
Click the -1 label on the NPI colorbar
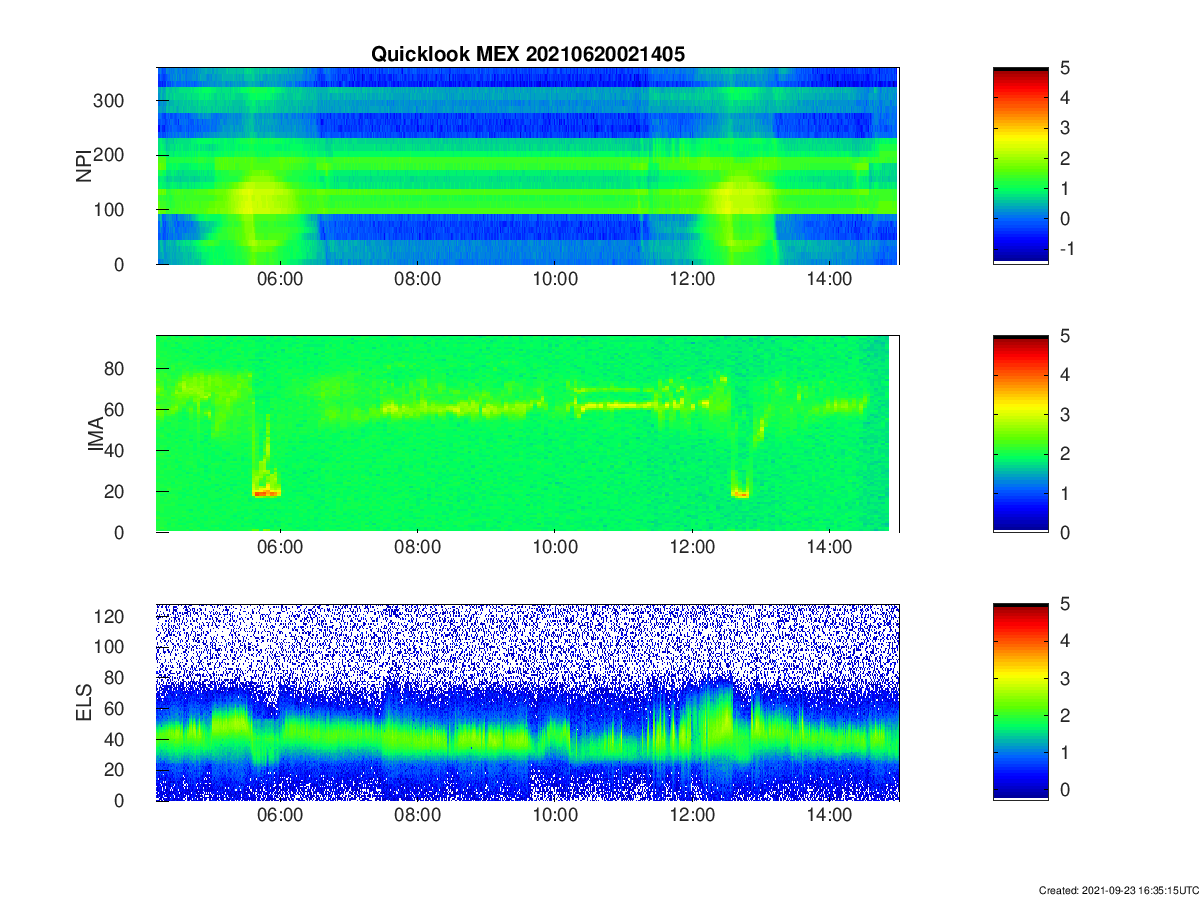(x=1066, y=248)
